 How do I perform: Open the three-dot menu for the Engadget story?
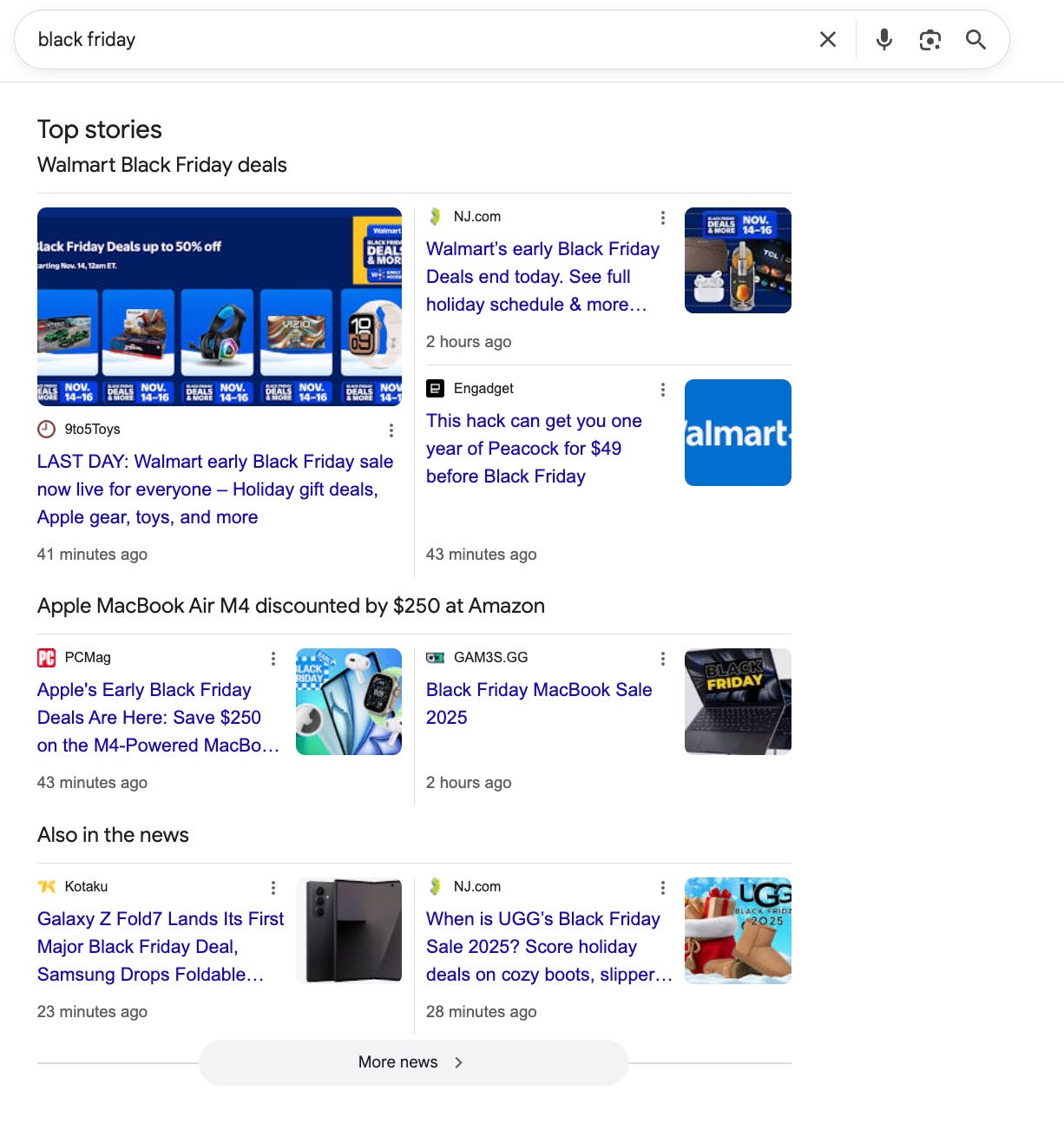(x=663, y=389)
